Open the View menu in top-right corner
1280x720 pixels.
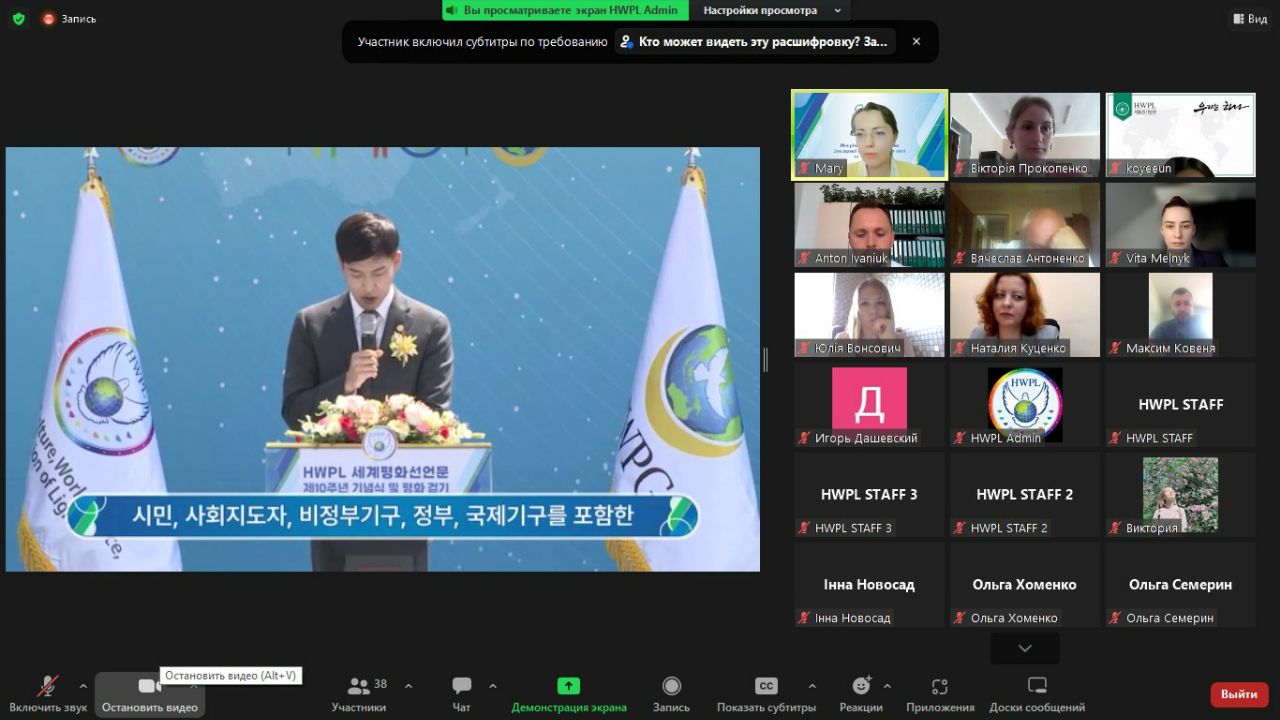coord(1250,18)
